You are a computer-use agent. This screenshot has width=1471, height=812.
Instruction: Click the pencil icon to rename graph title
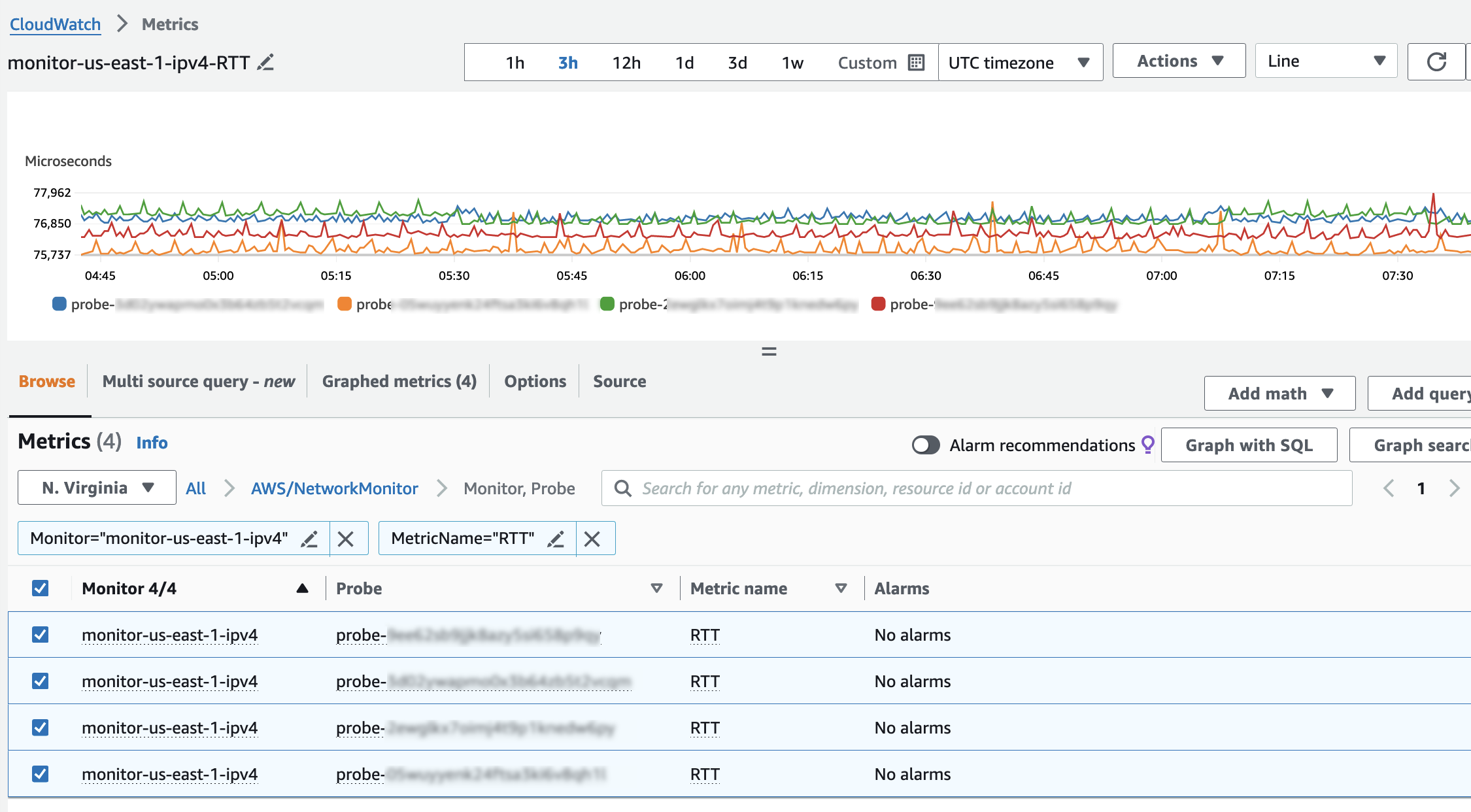pyautogui.click(x=265, y=63)
